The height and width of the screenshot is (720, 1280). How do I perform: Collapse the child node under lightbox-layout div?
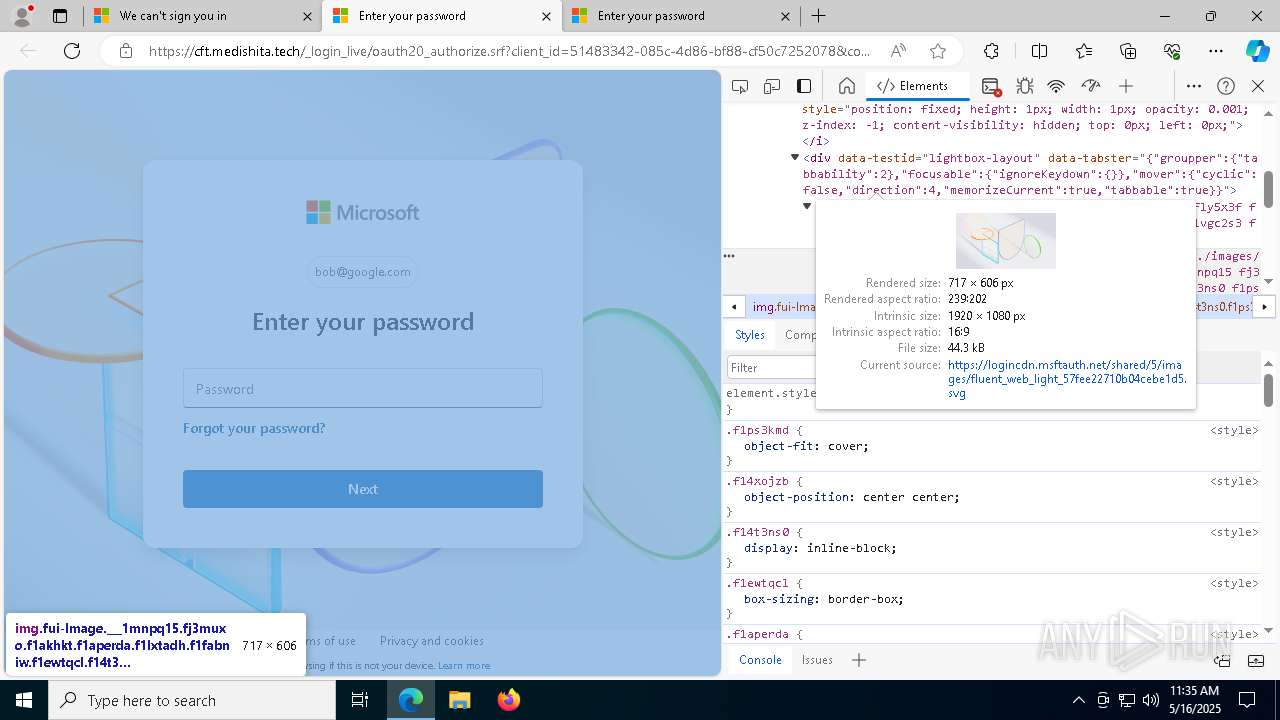click(x=807, y=206)
